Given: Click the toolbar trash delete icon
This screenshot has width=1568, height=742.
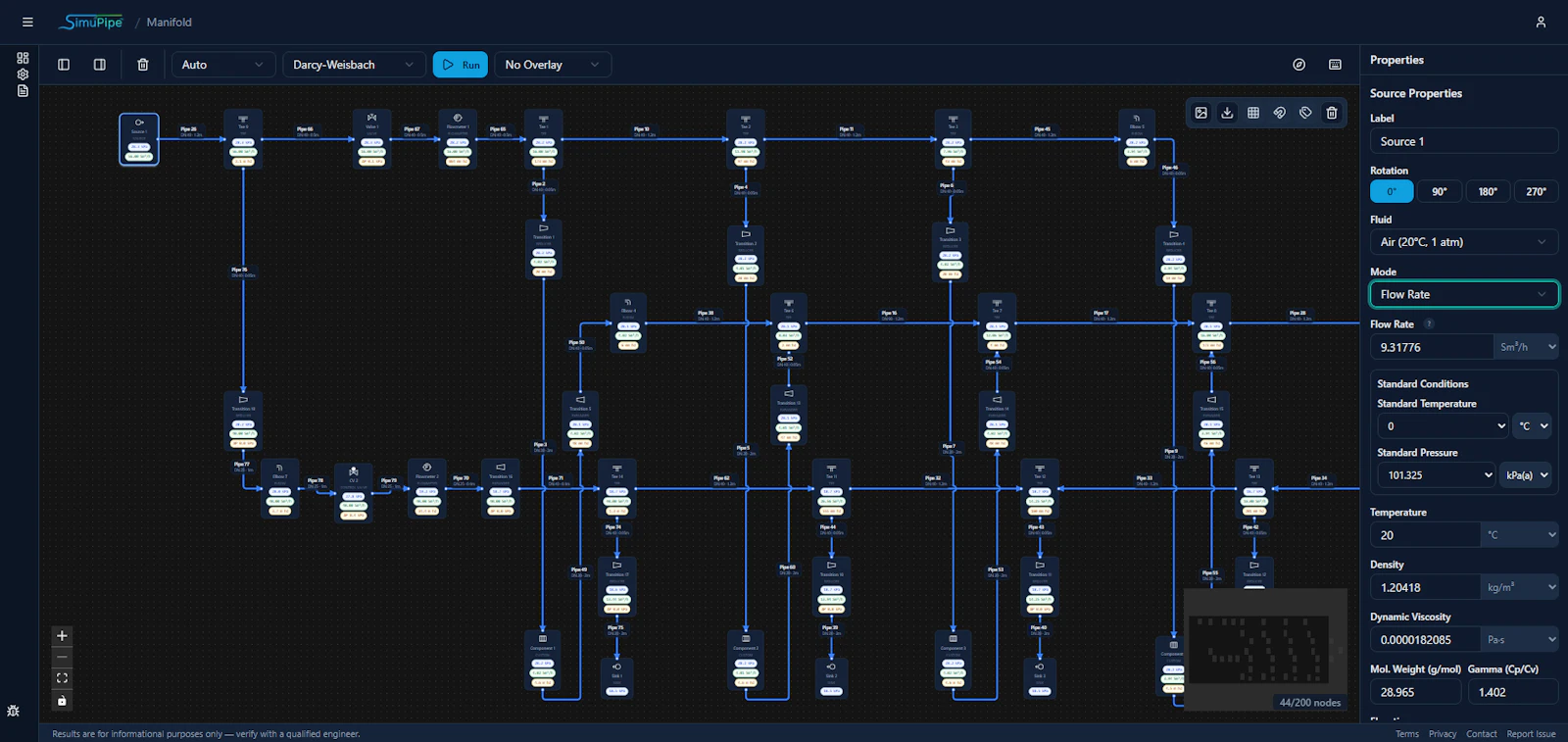Looking at the screenshot, I should tap(143, 65).
